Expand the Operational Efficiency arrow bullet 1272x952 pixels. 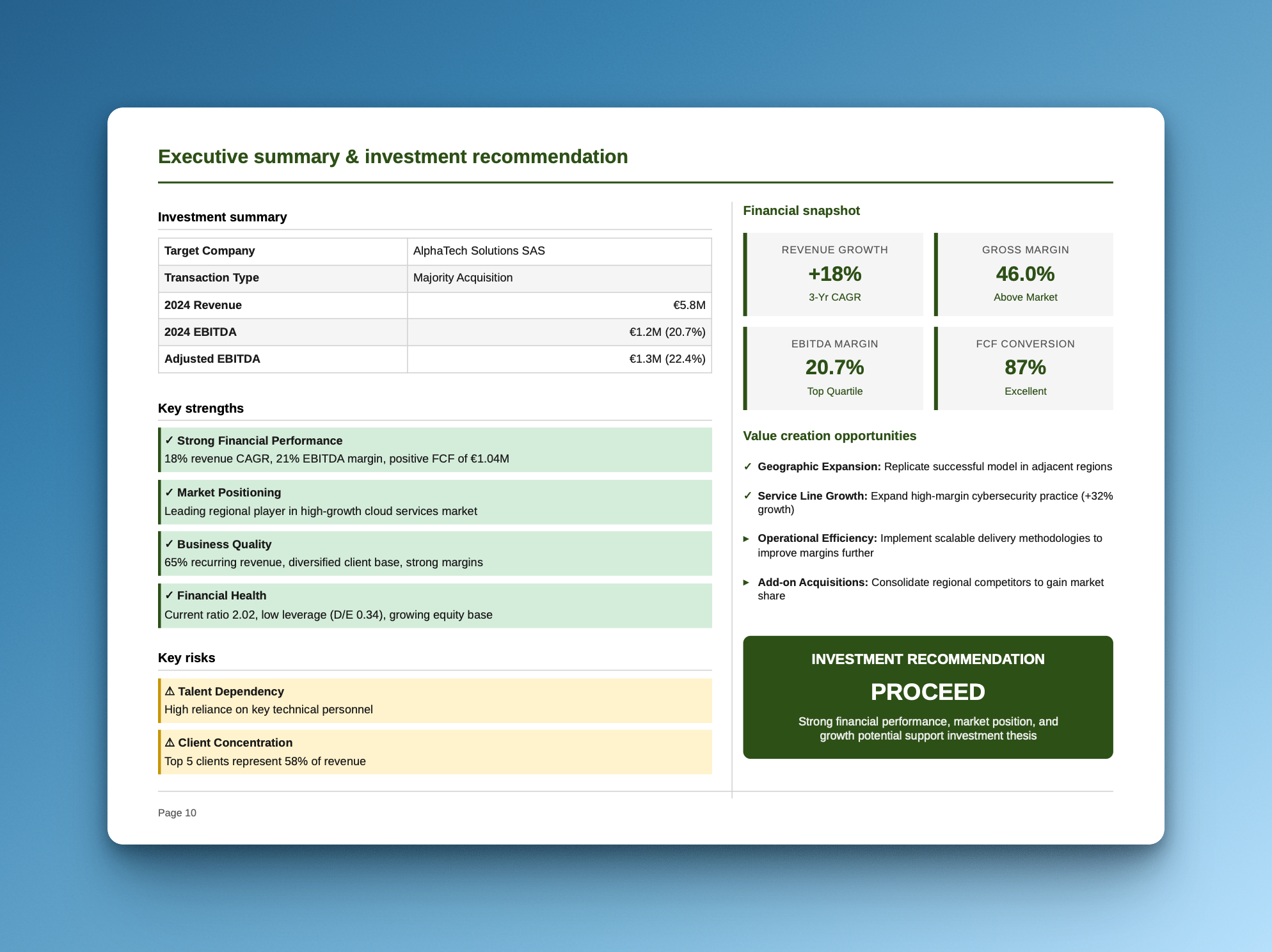[x=747, y=539]
